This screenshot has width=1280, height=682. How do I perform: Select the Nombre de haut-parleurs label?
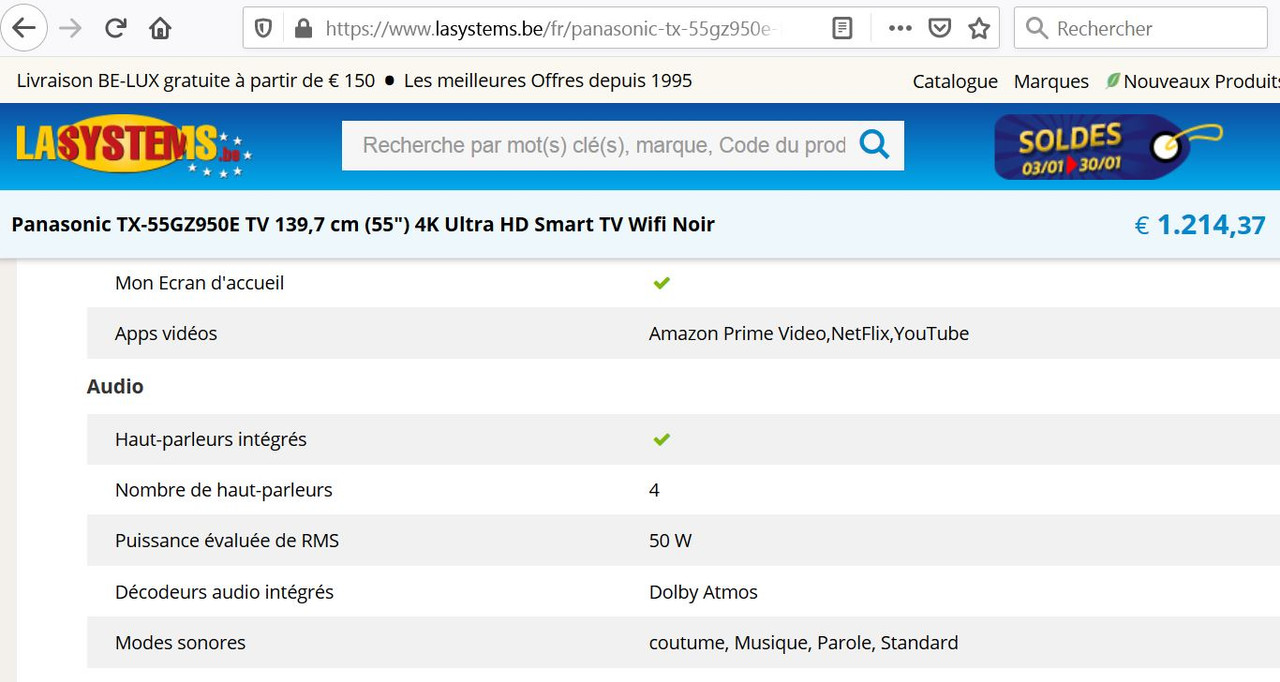coord(224,490)
